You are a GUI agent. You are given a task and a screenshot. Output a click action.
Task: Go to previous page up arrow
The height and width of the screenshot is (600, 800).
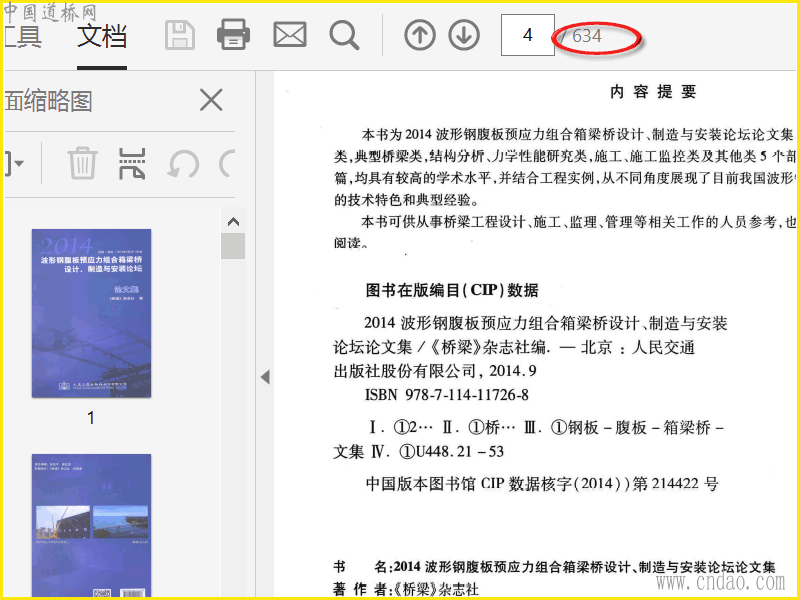click(420, 35)
